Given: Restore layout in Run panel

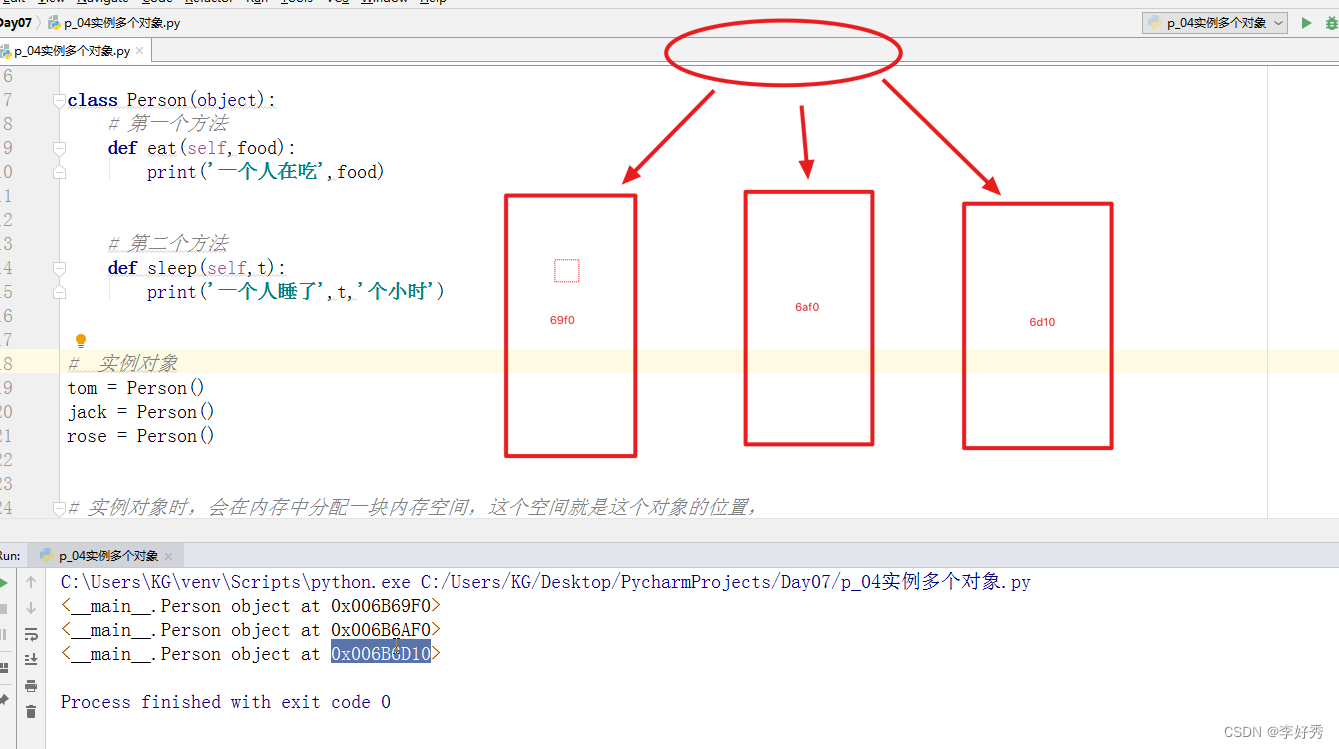Looking at the screenshot, I should tap(3, 667).
